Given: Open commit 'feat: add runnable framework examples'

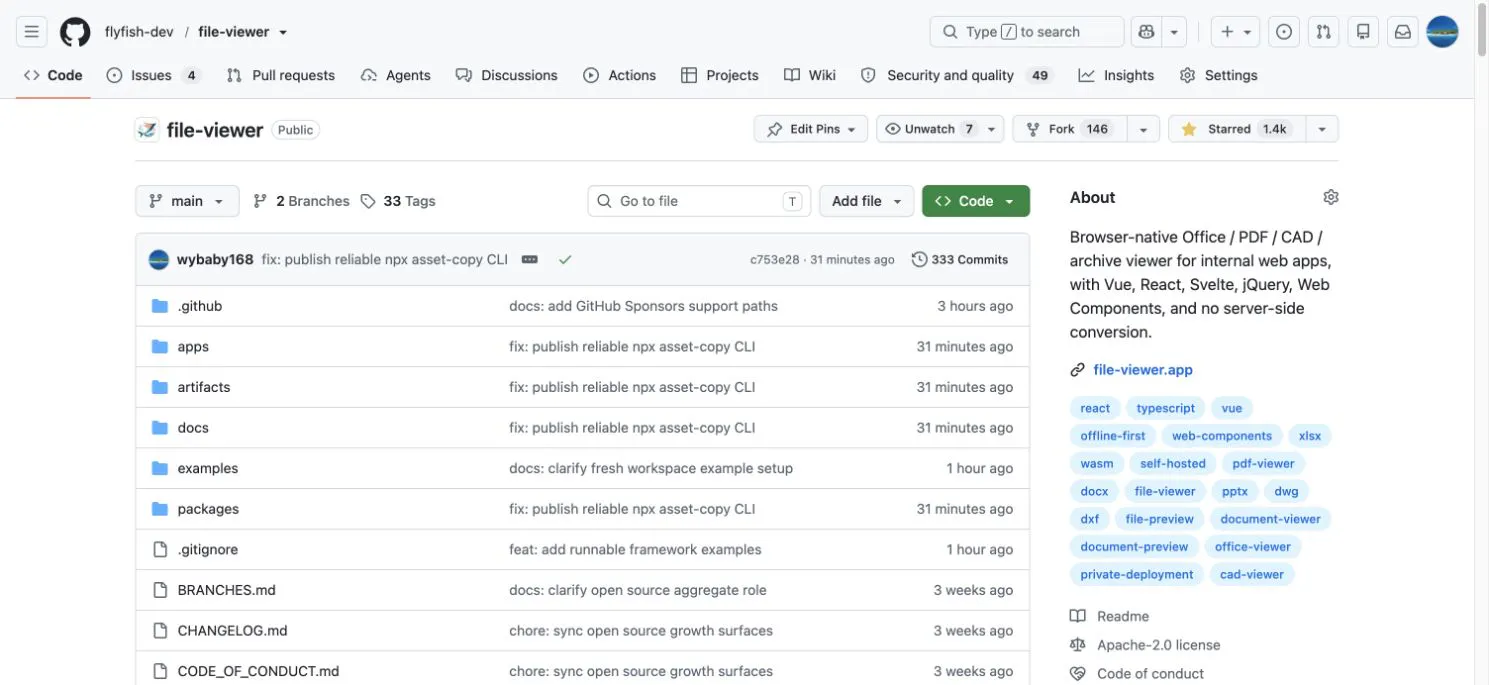Looking at the screenshot, I should [x=635, y=550].
